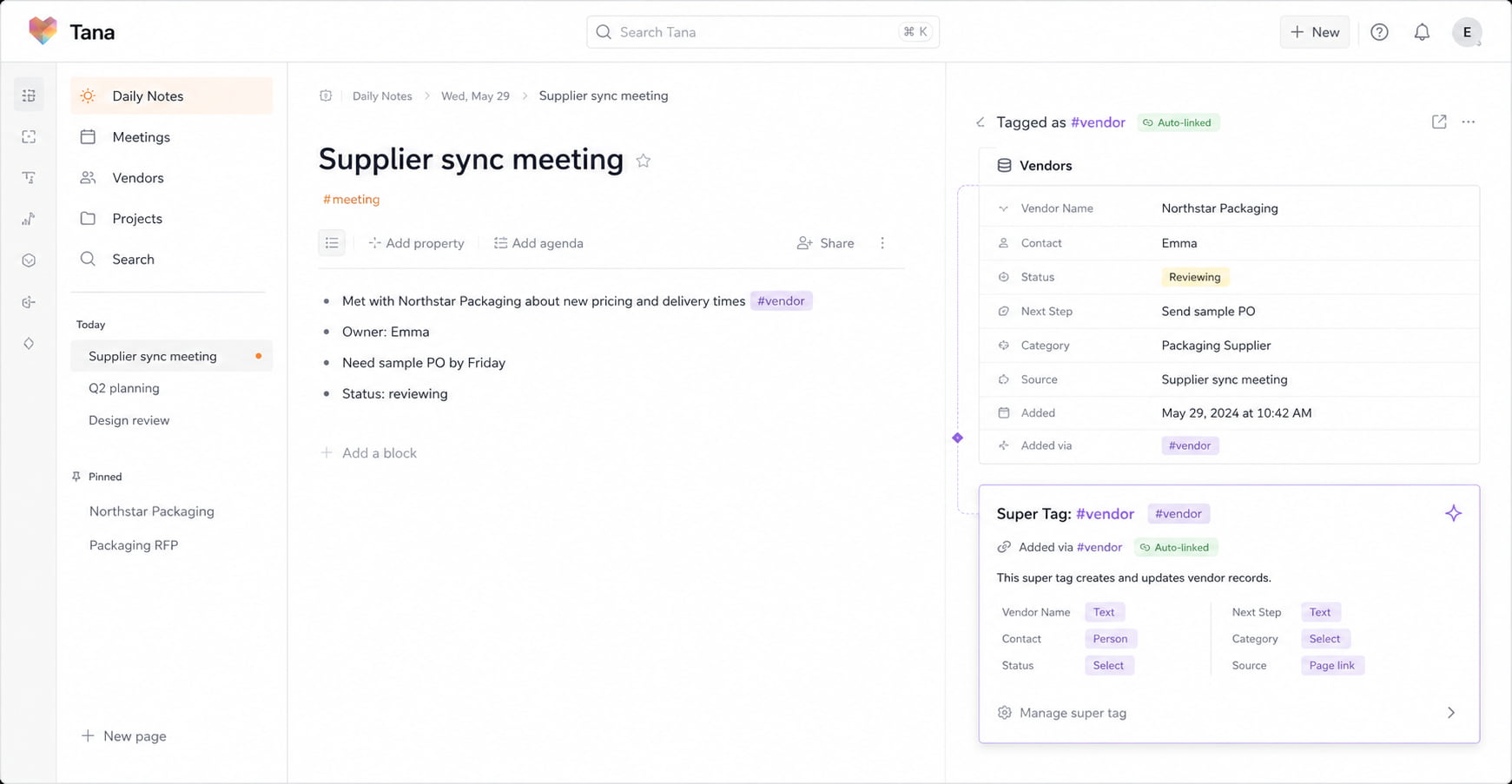Open the Person type for the Contact field
This screenshot has height=784, width=1512.
point(1110,638)
